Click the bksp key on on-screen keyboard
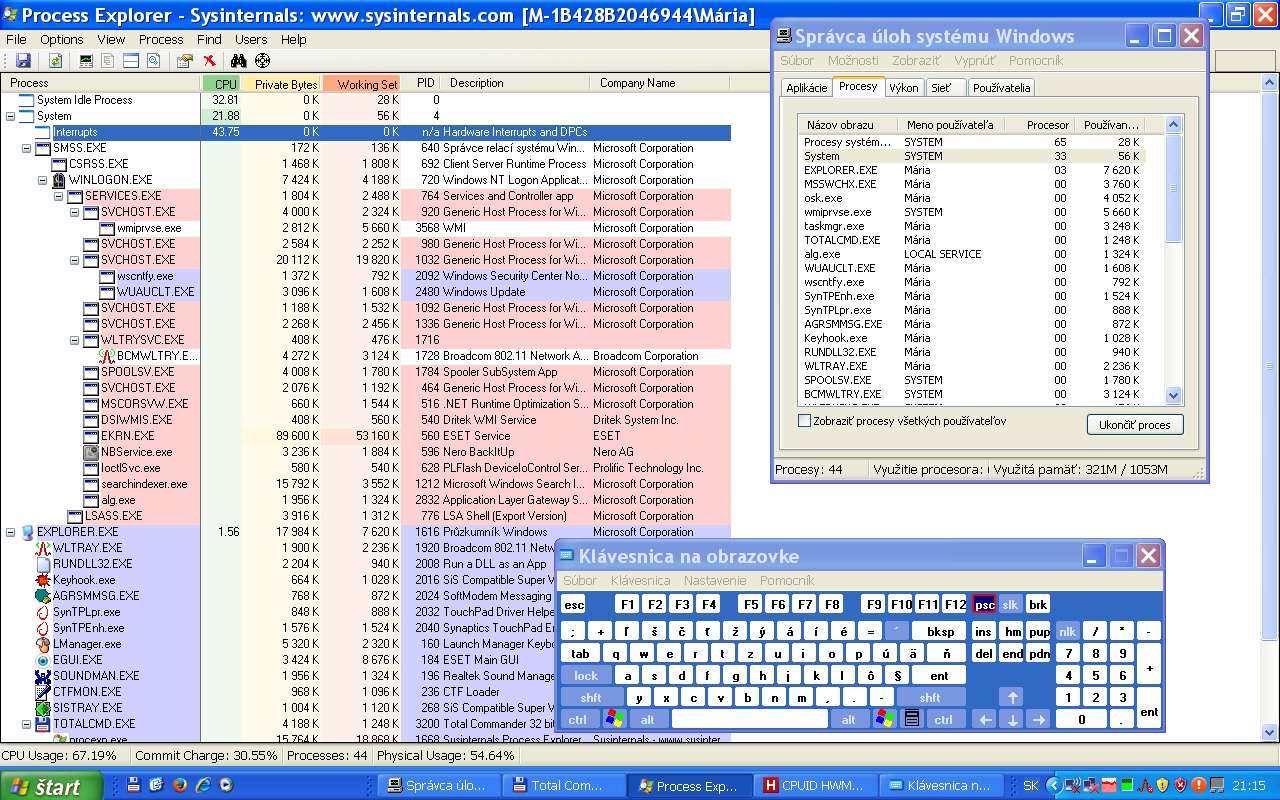The image size is (1280, 800). coord(939,631)
